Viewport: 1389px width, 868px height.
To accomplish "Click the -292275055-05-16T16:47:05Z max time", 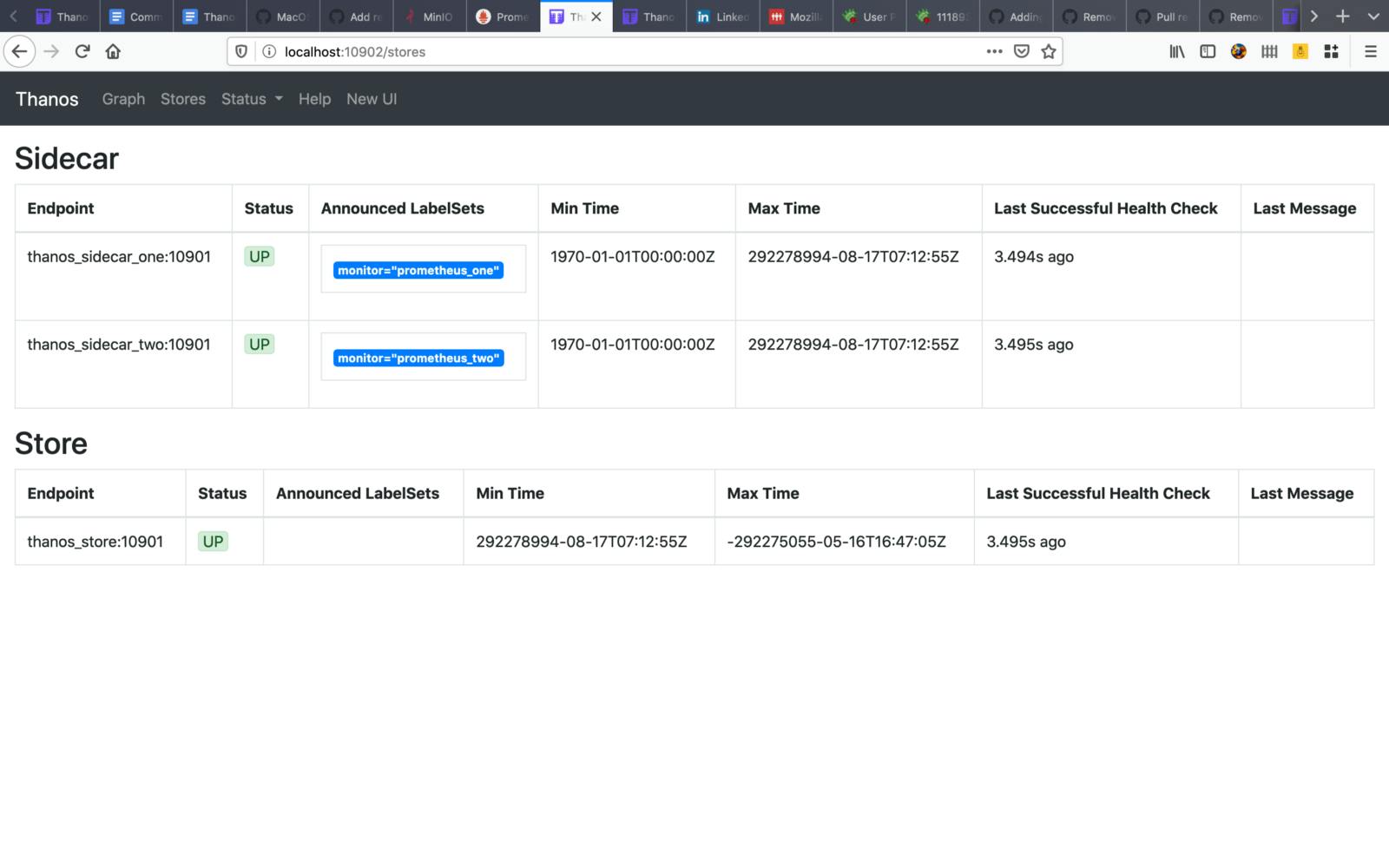I will (x=836, y=541).
